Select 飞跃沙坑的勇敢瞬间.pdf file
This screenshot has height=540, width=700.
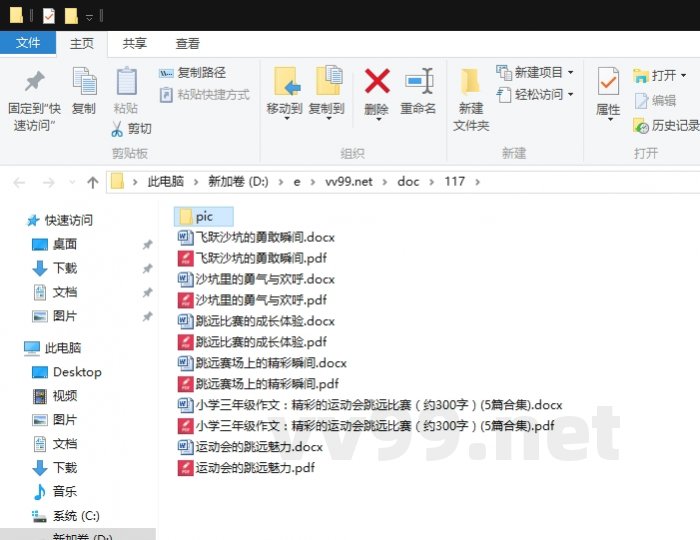[x=252, y=258]
